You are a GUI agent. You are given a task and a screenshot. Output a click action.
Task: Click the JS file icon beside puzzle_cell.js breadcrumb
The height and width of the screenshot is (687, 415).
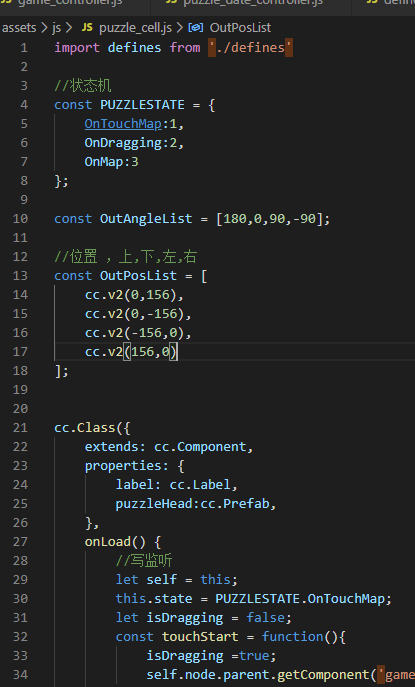click(87, 28)
